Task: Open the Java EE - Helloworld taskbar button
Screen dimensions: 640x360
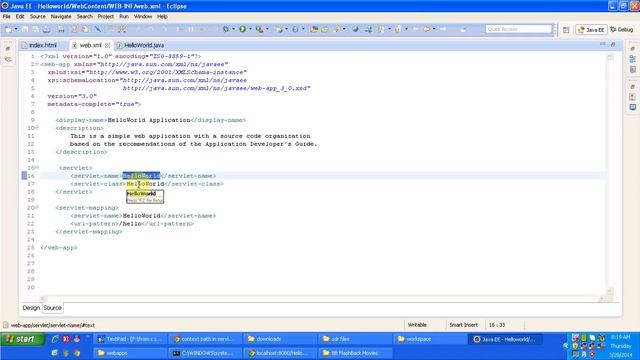Action: 505,339
